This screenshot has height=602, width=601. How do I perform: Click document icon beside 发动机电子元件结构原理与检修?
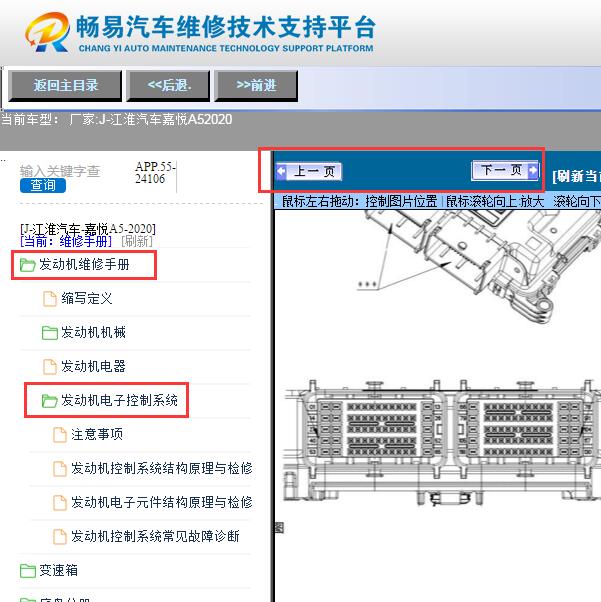click(x=60, y=503)
